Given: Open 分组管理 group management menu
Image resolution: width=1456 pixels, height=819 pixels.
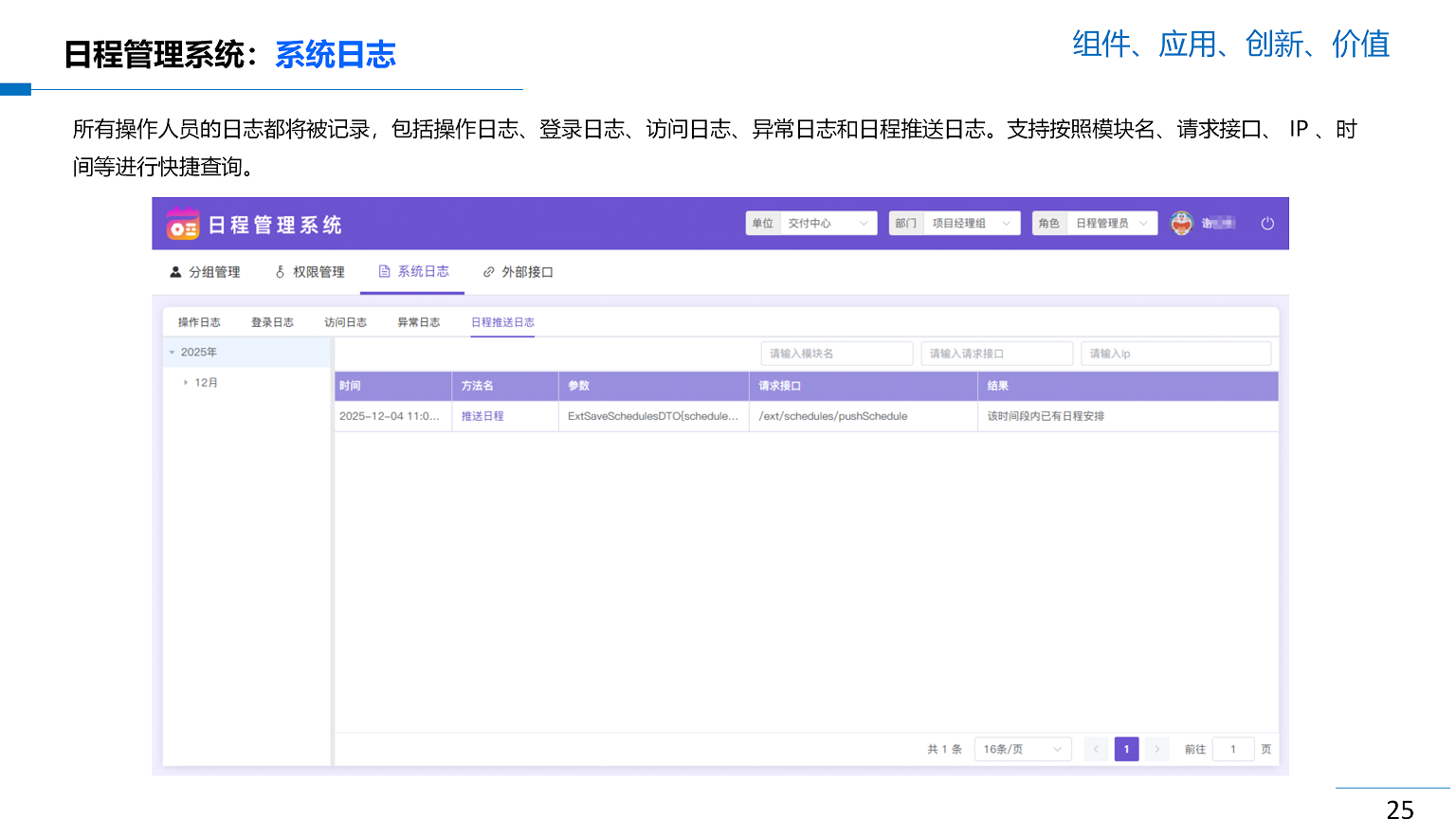Looking at the screenshot, I should click(205, 272).
